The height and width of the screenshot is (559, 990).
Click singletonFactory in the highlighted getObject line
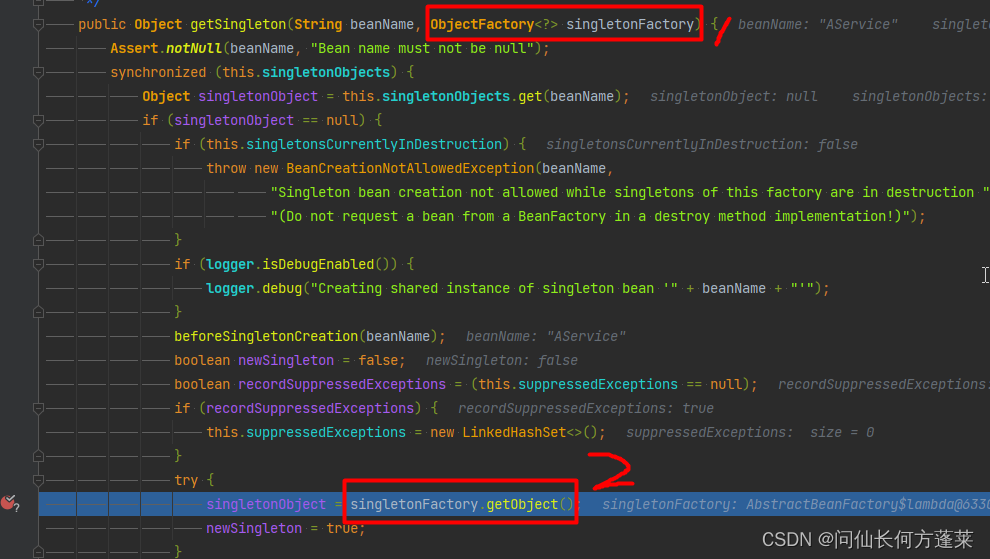[414, 505]
